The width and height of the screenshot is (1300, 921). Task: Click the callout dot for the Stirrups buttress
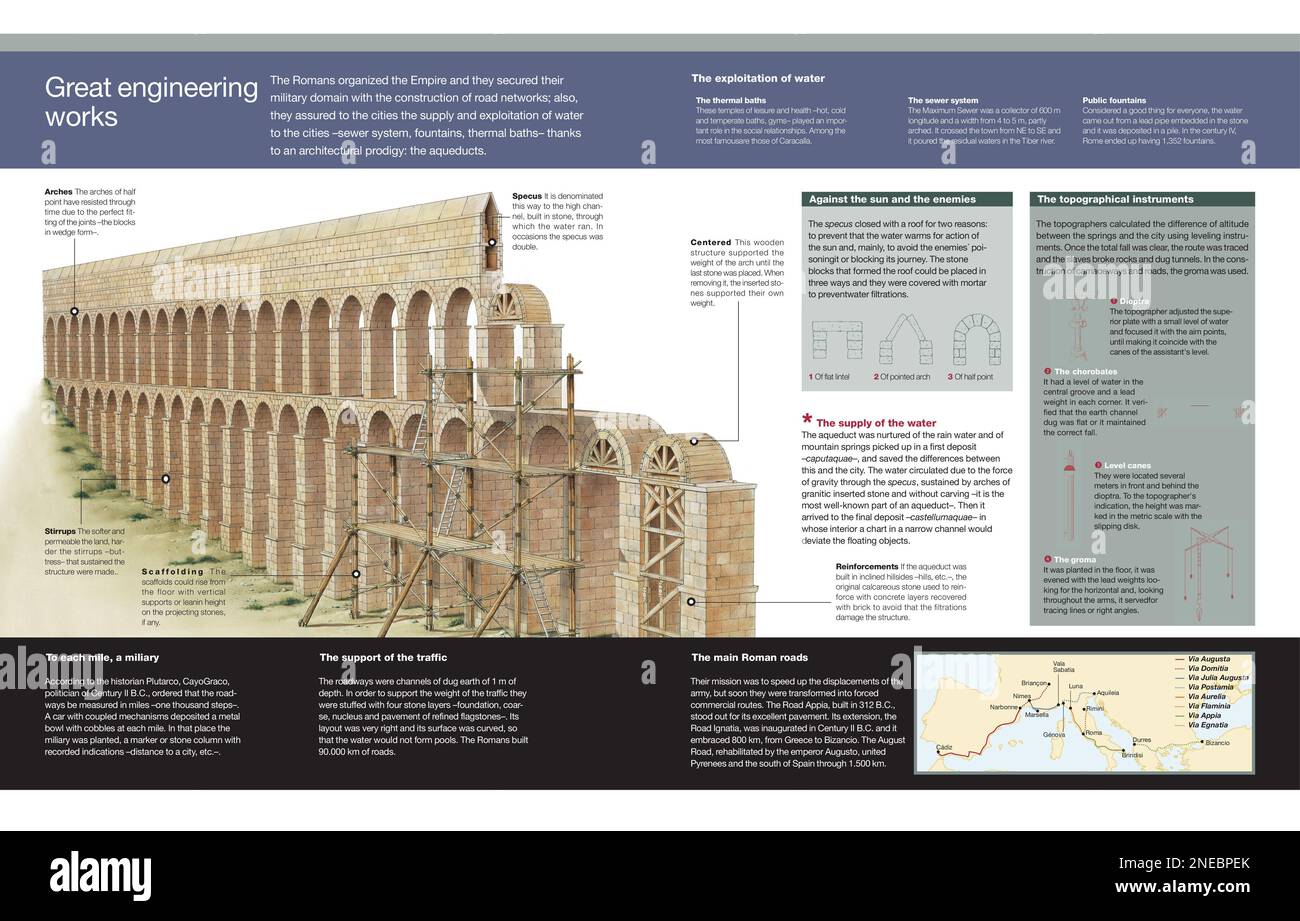click(166, 478)
